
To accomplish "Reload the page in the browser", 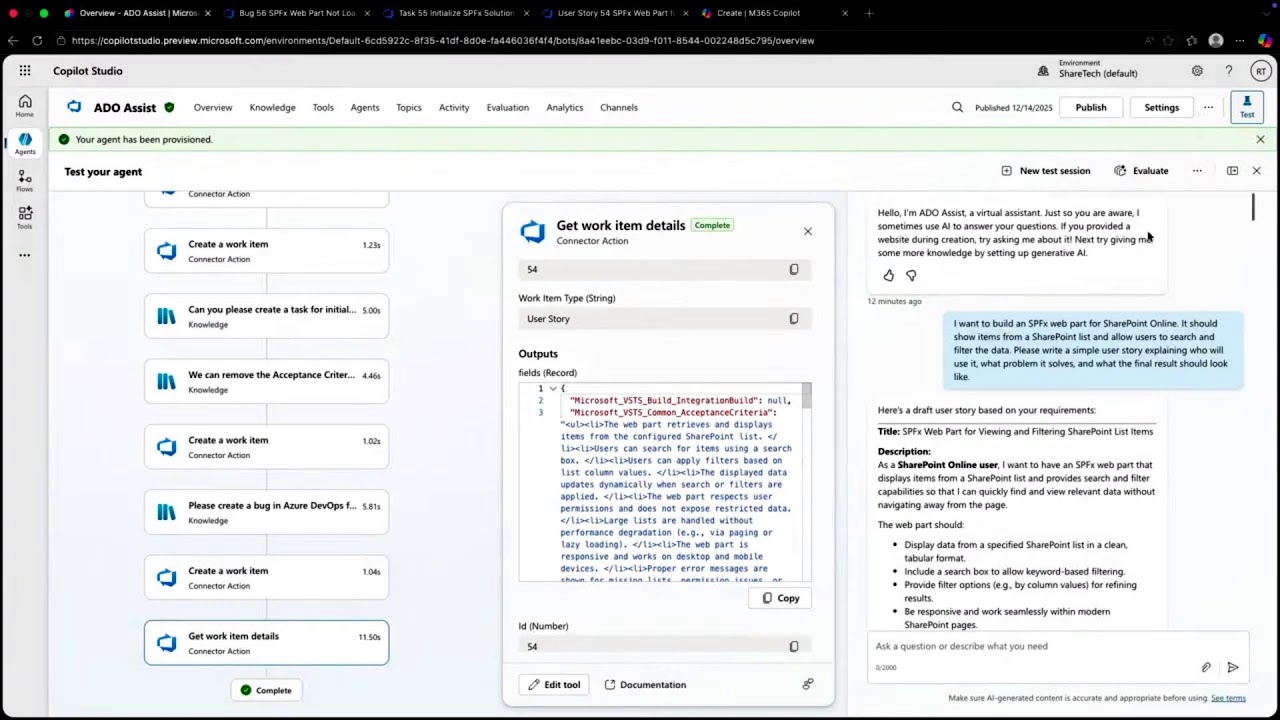I will (37, 41).
